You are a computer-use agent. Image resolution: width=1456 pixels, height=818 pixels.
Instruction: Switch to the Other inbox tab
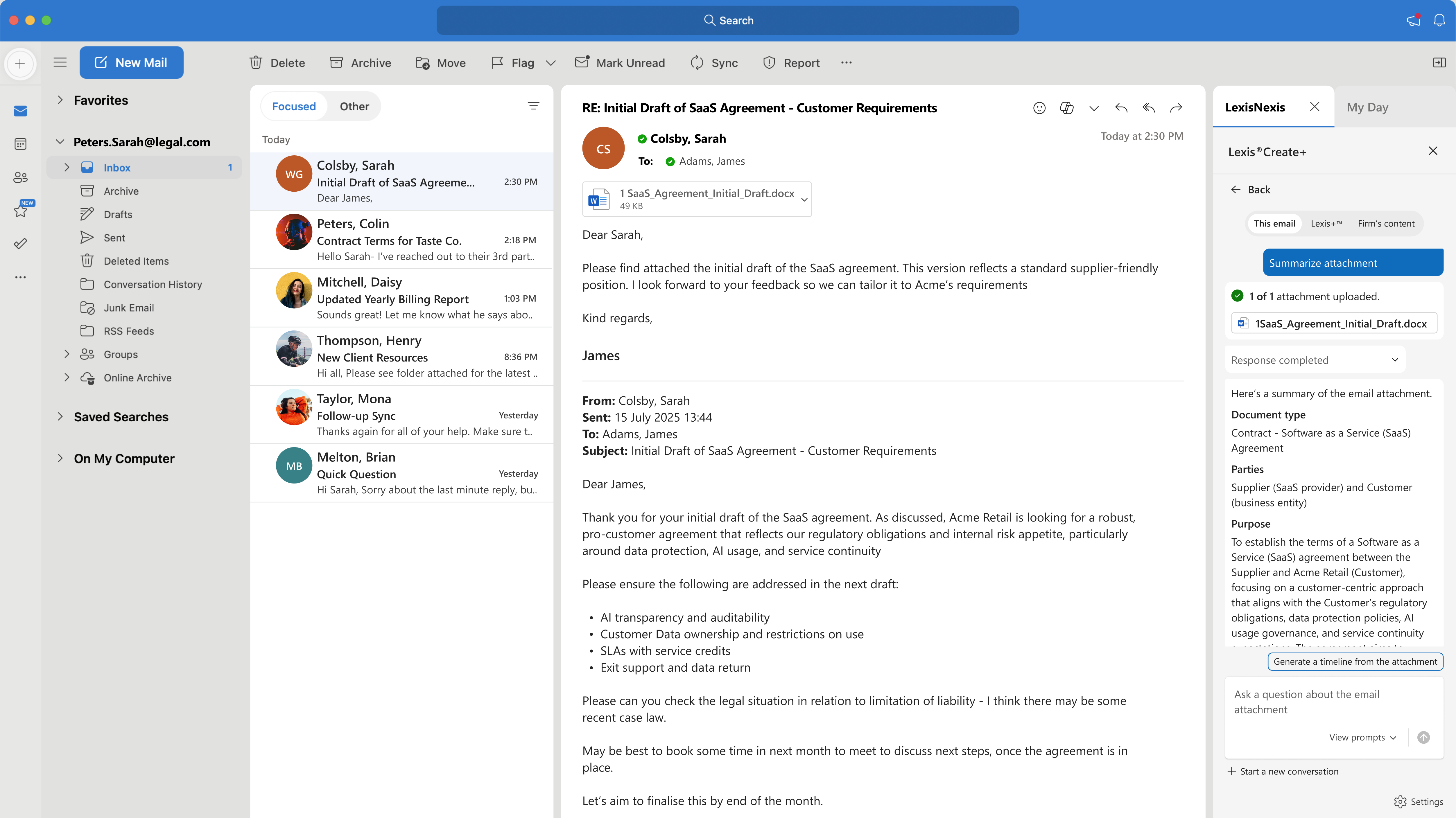pos(354,106)
